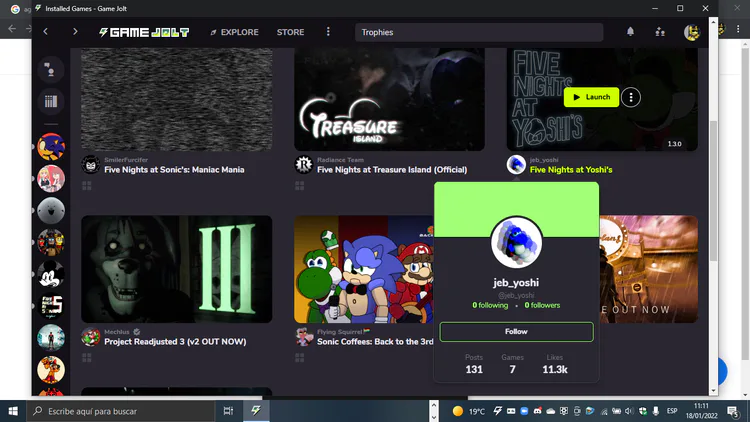Open Maniac Mania static thumbnail
Screen dimensions: 750x422
click(x=176, y=99)
